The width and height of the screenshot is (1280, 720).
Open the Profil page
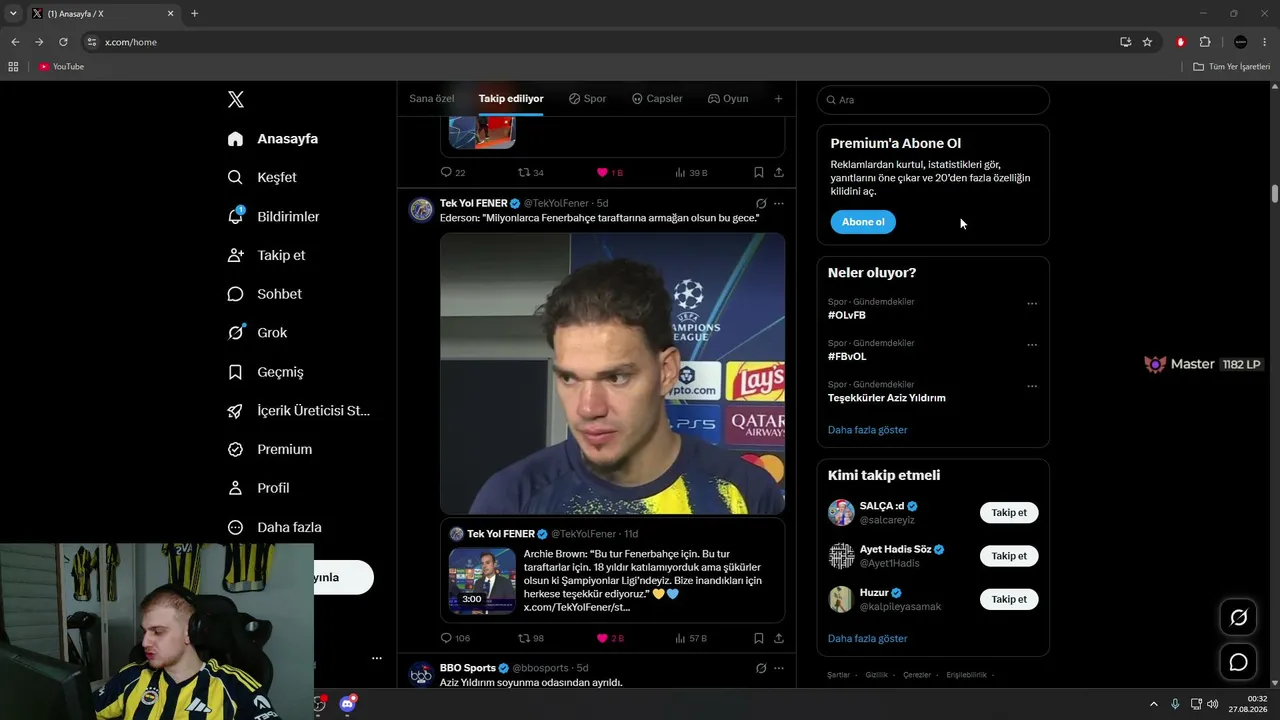click(259, 488)
